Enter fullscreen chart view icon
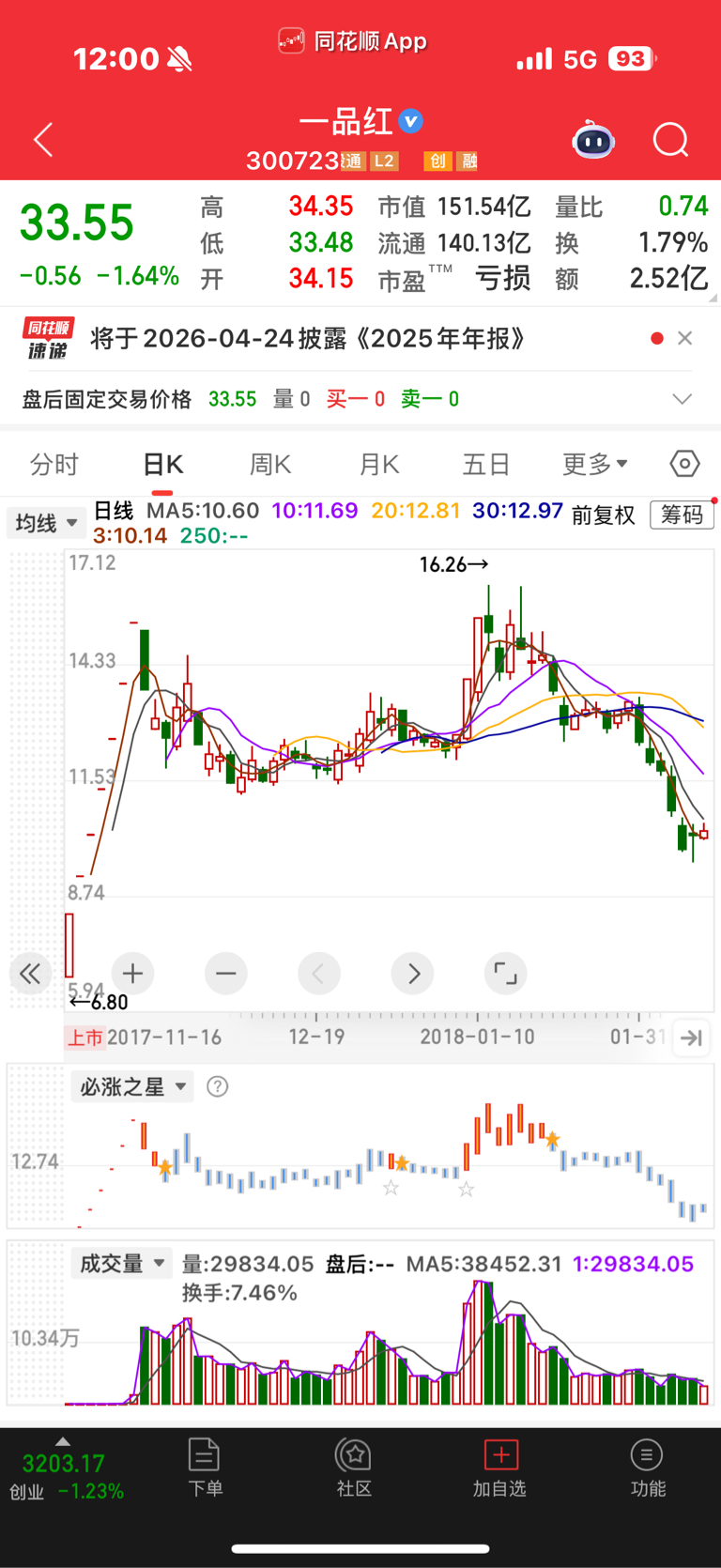Screen dimensions: 721x1568 tap(505, 974)
